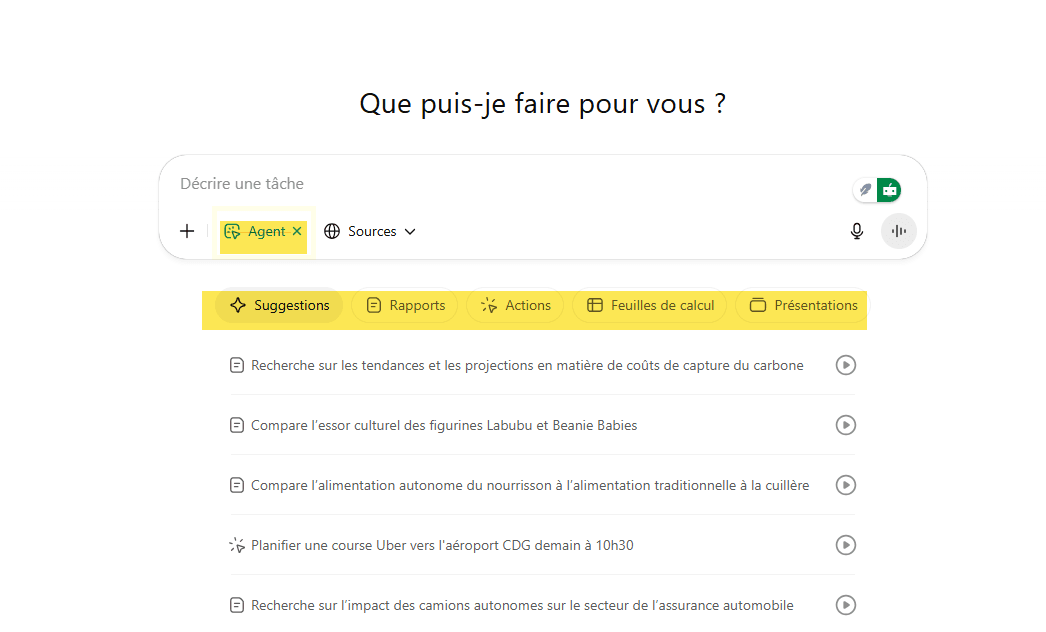Image resolution: width=1046 pixels, height=632 pixels.
Task: Start voice mode with the waveform icon
Action: [x=898, y=231]
